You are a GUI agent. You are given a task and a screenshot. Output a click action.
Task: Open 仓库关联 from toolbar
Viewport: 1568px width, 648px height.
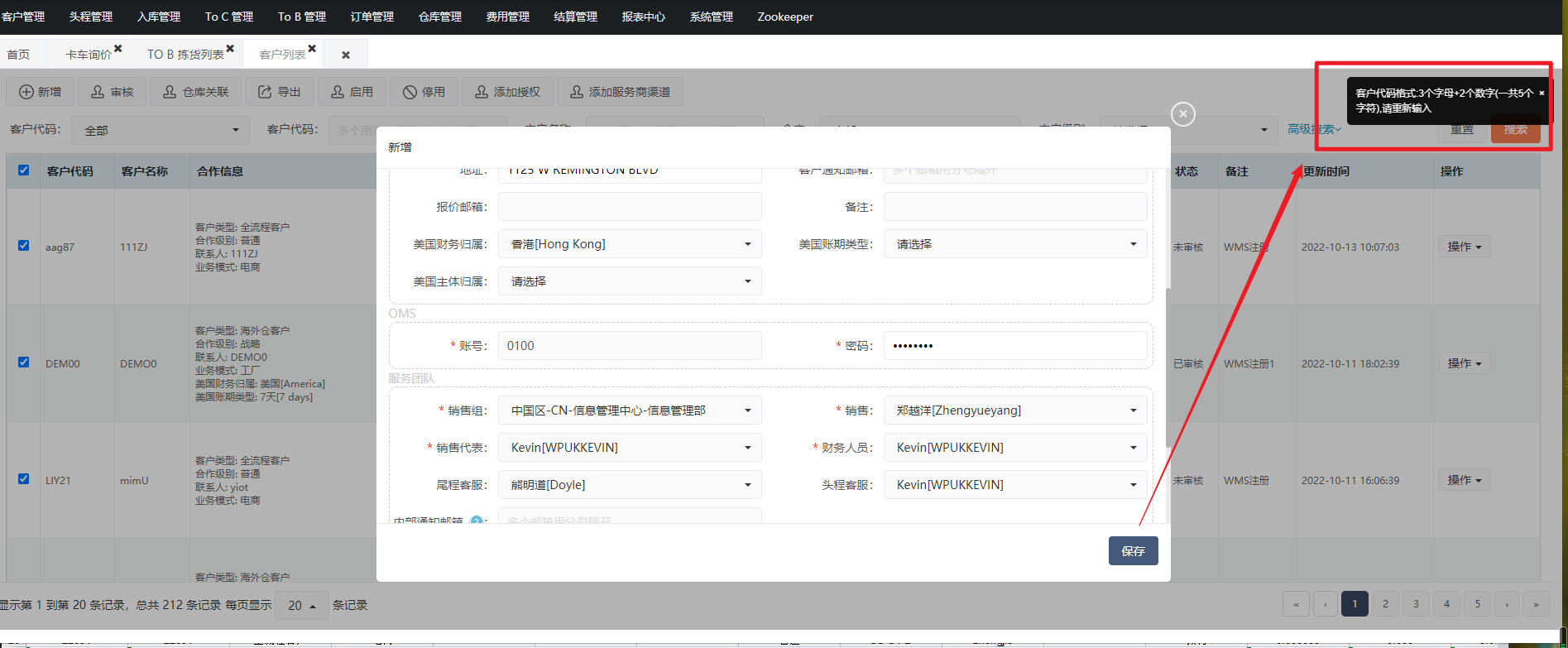[x=195, y=92]
